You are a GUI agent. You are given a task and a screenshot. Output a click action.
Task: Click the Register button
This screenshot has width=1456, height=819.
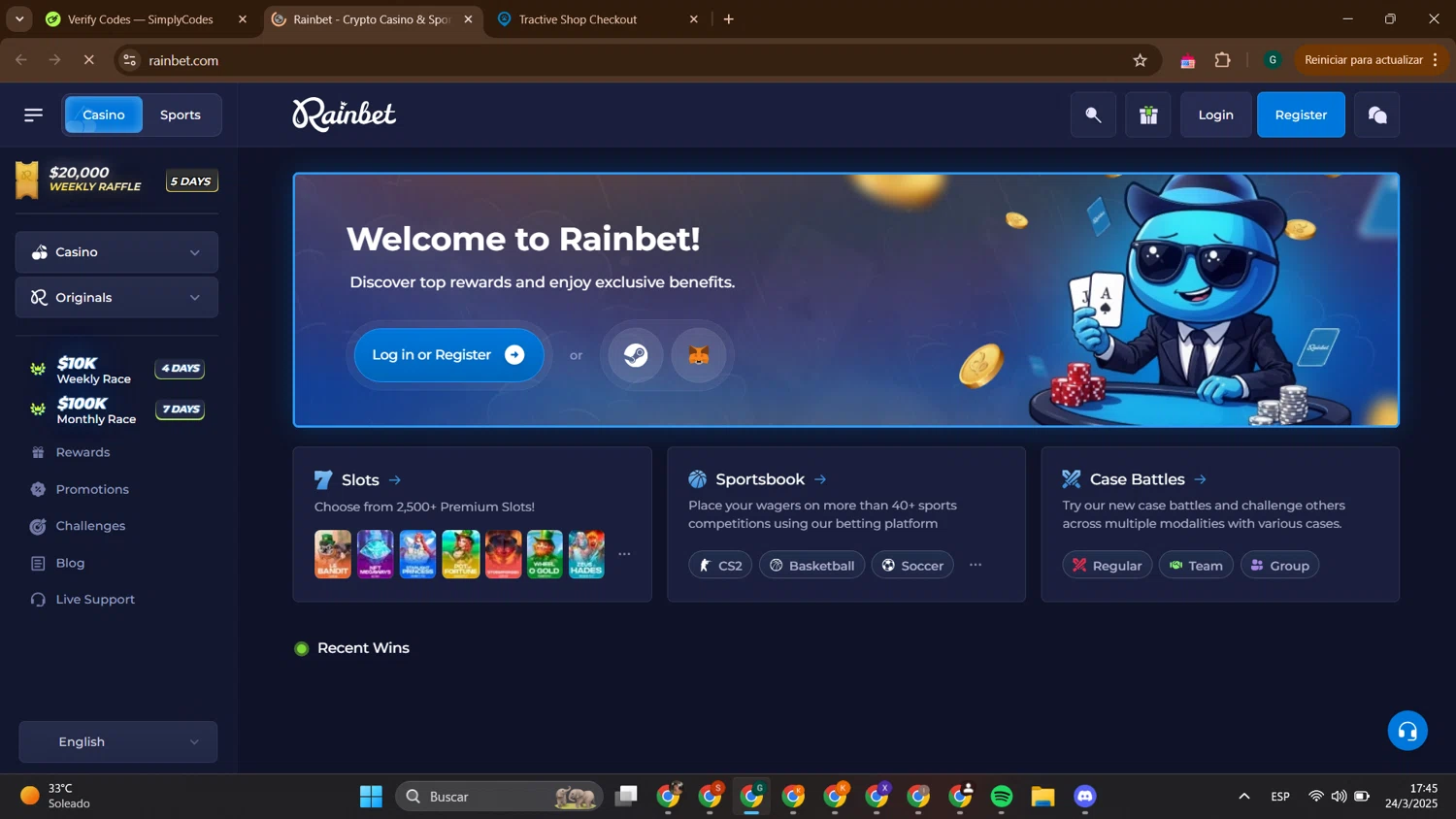tap(1301, 115)
